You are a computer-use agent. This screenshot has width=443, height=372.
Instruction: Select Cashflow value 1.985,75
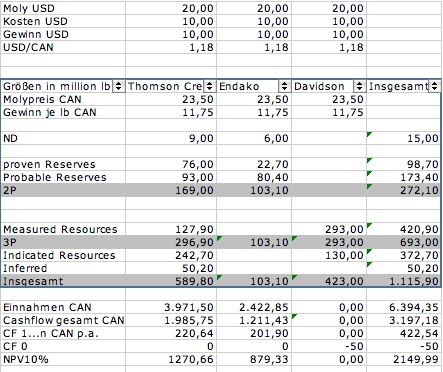tap(171, 320)
